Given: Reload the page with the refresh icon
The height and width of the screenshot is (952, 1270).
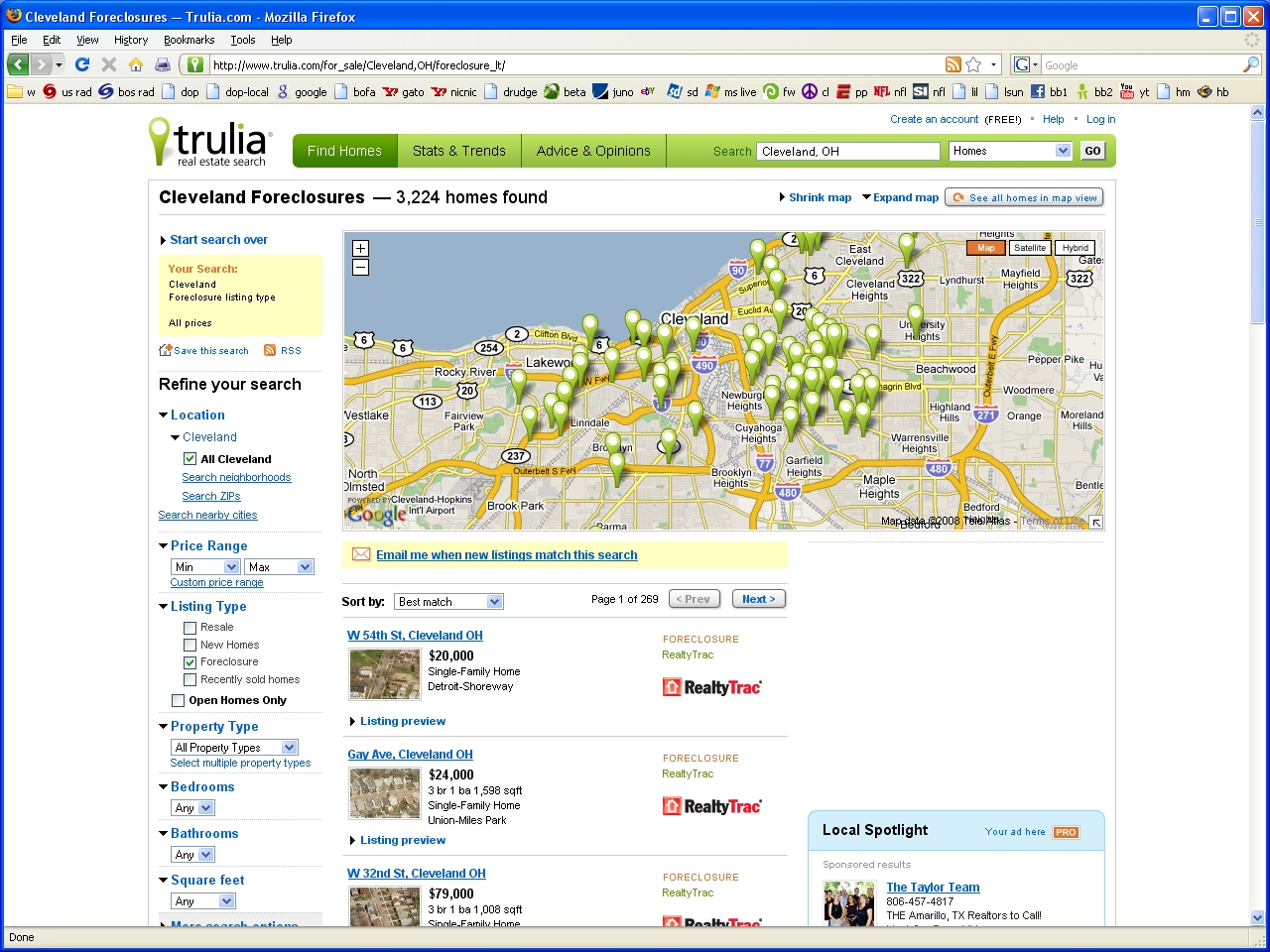Looking at the screenshot, I should [x=82, y=64].
